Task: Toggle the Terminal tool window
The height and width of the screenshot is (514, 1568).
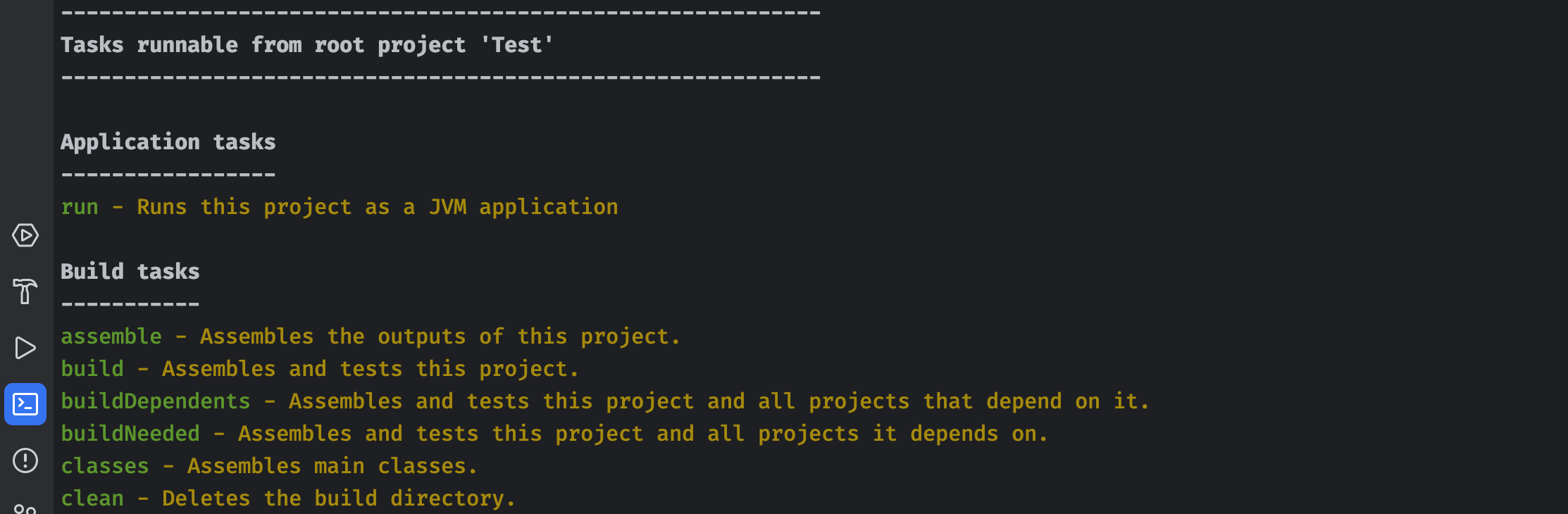Action: [25, 404]
